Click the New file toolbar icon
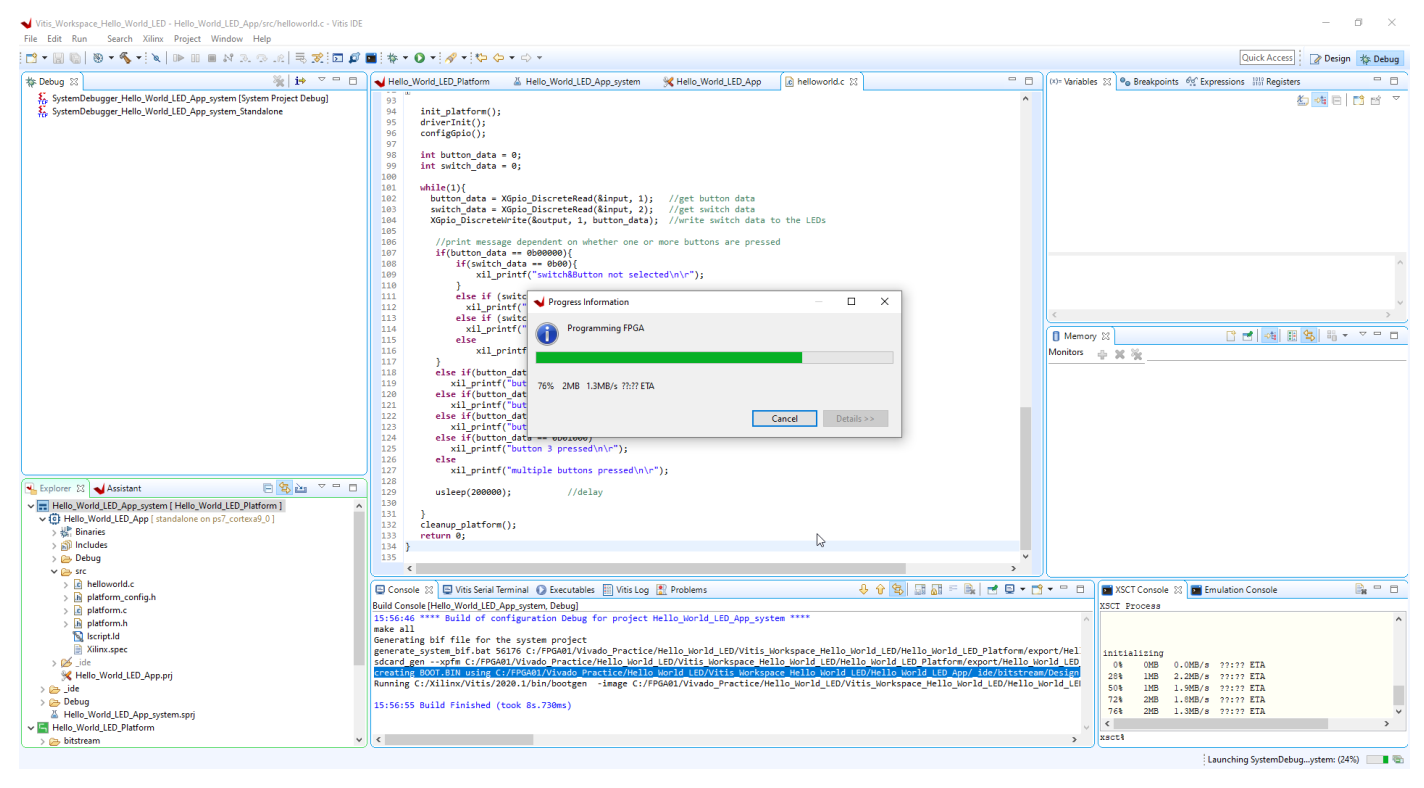The height and width of the screenshot is (788, 1424). [31, 58]
